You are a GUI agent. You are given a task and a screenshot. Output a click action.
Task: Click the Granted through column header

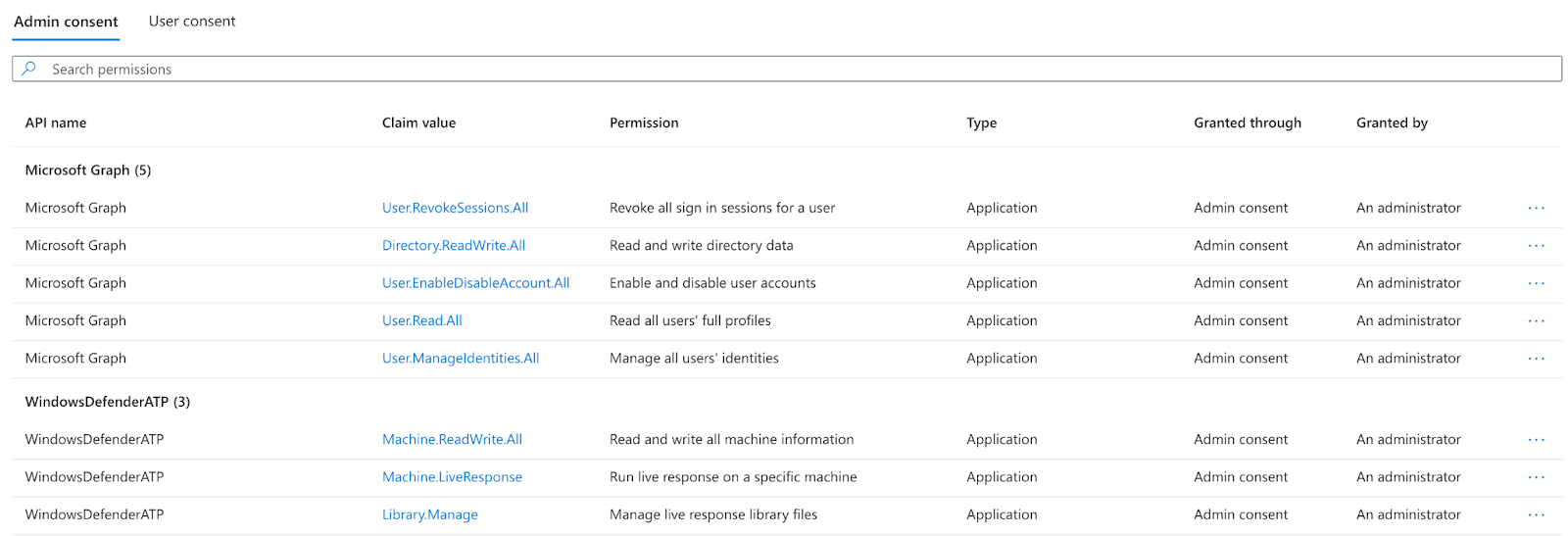(x=1248, y=122)
